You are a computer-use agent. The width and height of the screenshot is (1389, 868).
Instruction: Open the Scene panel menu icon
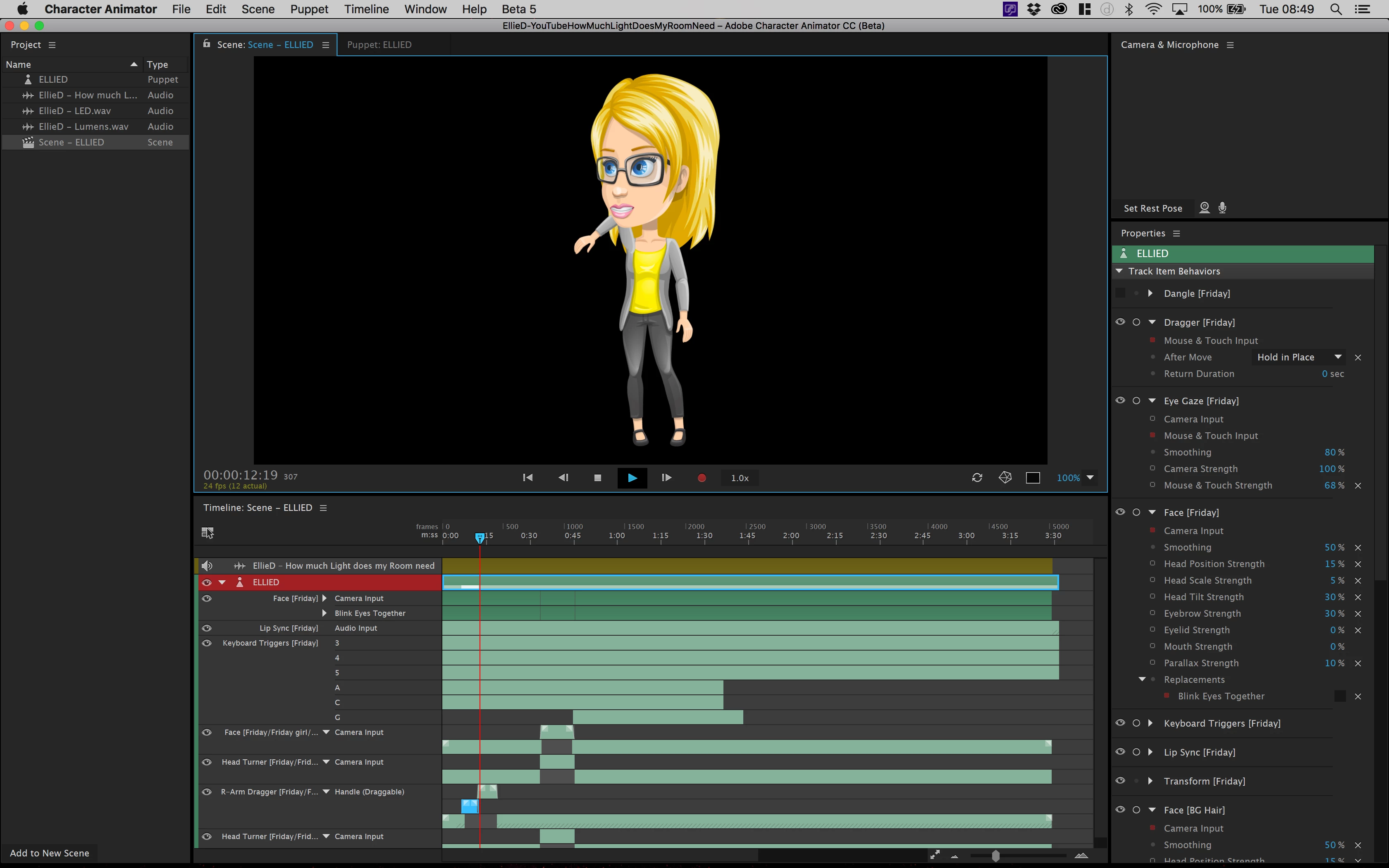click(325, 45)
